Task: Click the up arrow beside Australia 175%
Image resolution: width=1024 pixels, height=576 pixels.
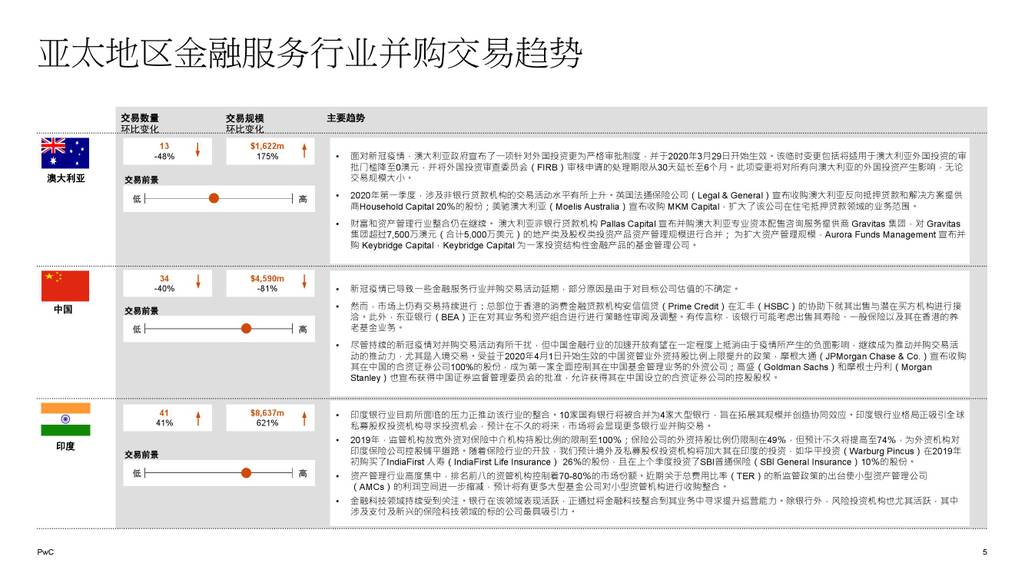Action: [304, 151]
